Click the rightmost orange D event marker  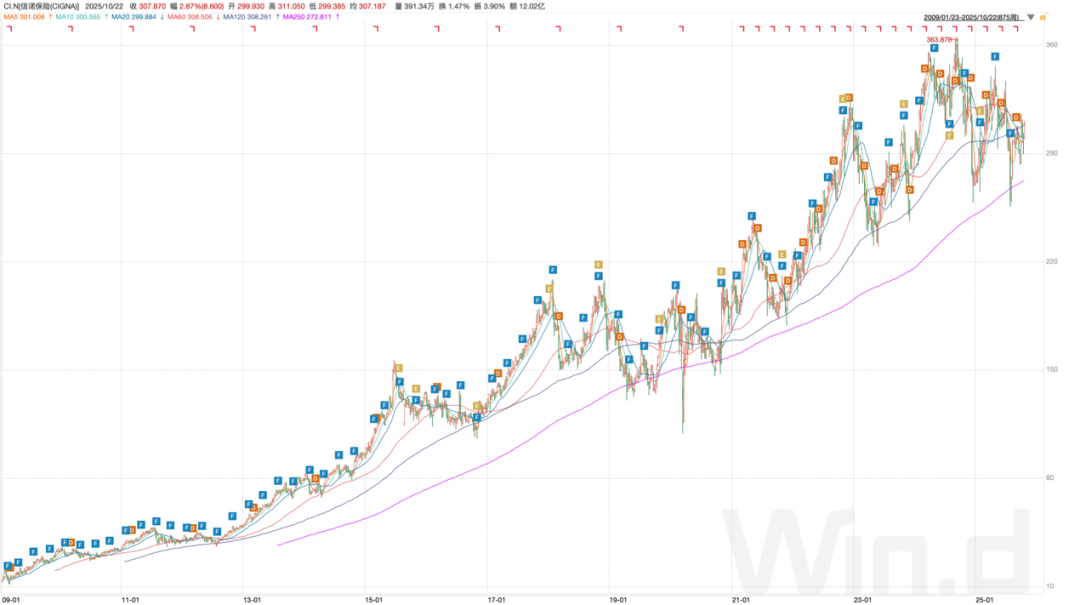(1016, 118)
